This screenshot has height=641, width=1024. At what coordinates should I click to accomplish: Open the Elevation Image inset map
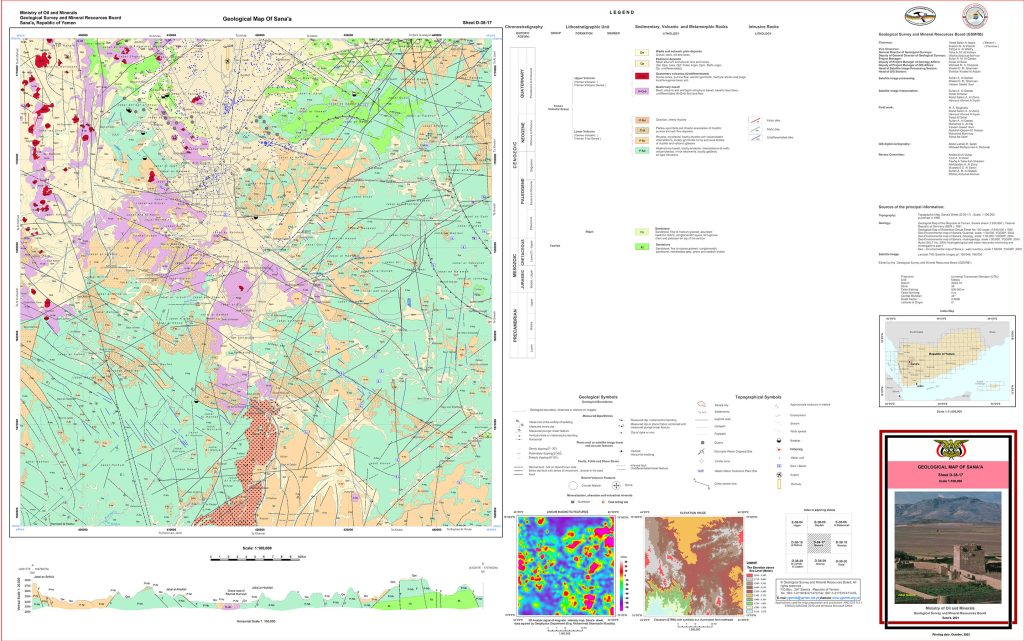pos(686,561)
